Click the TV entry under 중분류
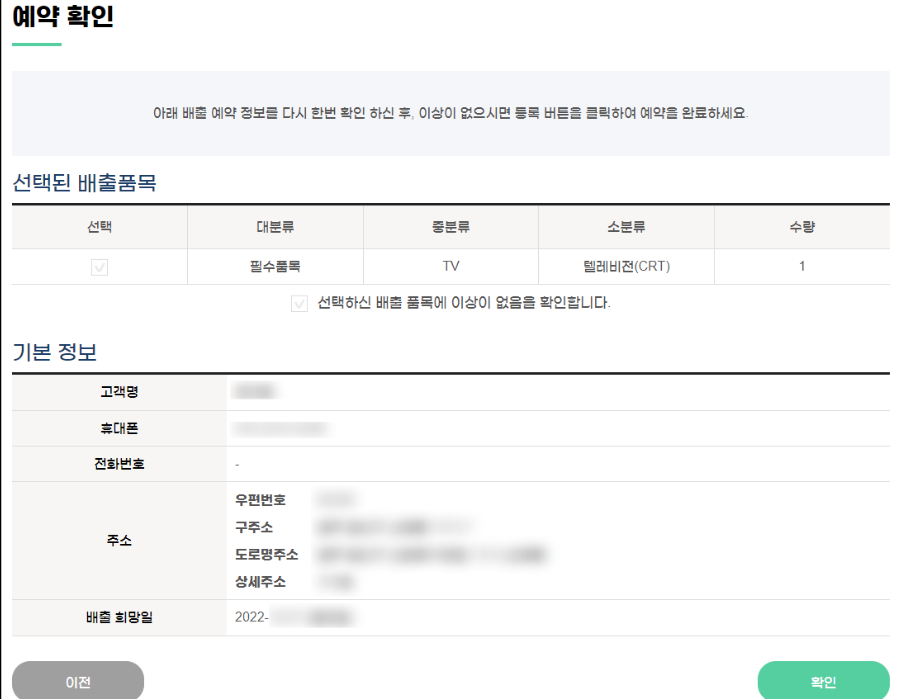 coord(450,266)
